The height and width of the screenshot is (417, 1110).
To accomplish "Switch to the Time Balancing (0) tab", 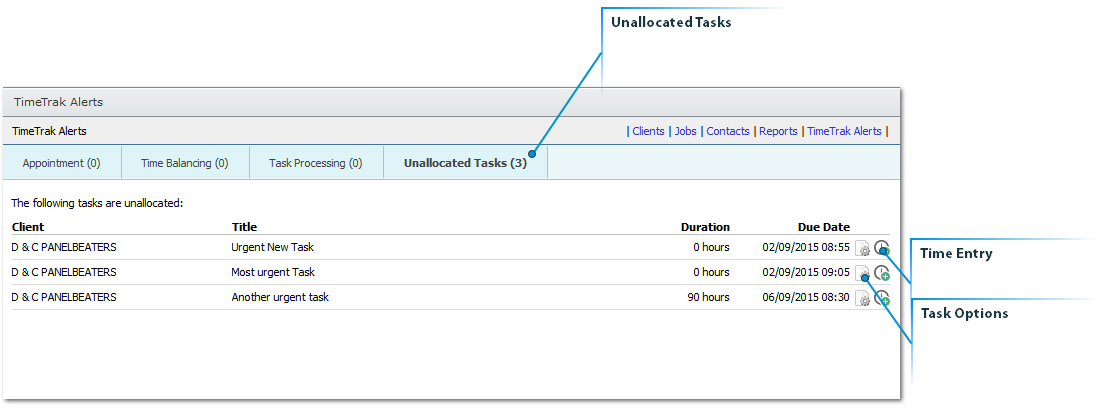I will point(185,163).
